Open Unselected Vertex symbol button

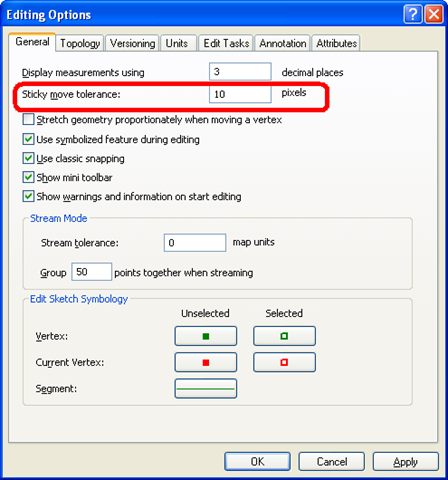[206, 336]
